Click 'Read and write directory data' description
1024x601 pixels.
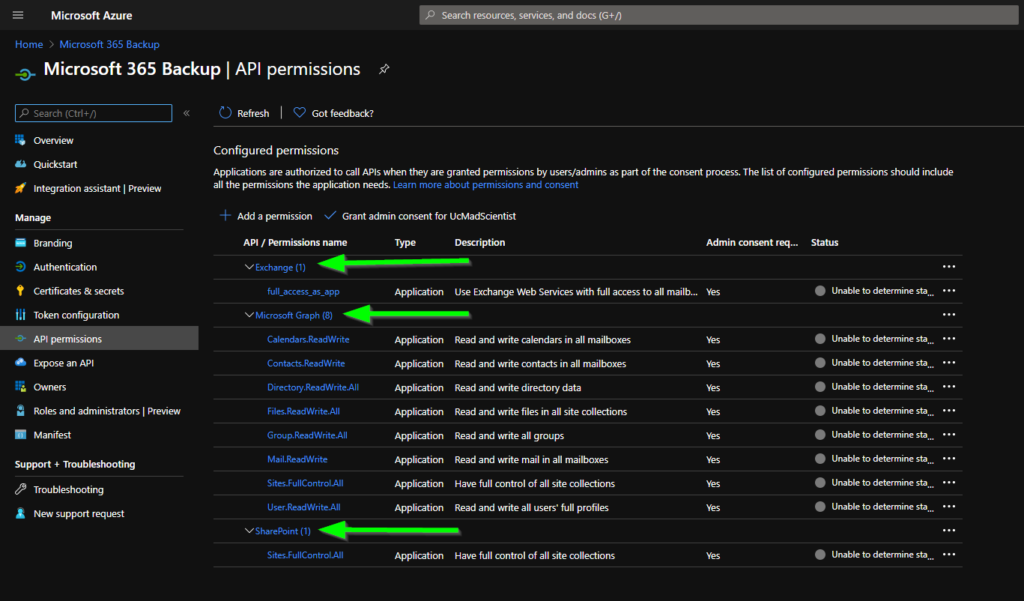[518, 387]
